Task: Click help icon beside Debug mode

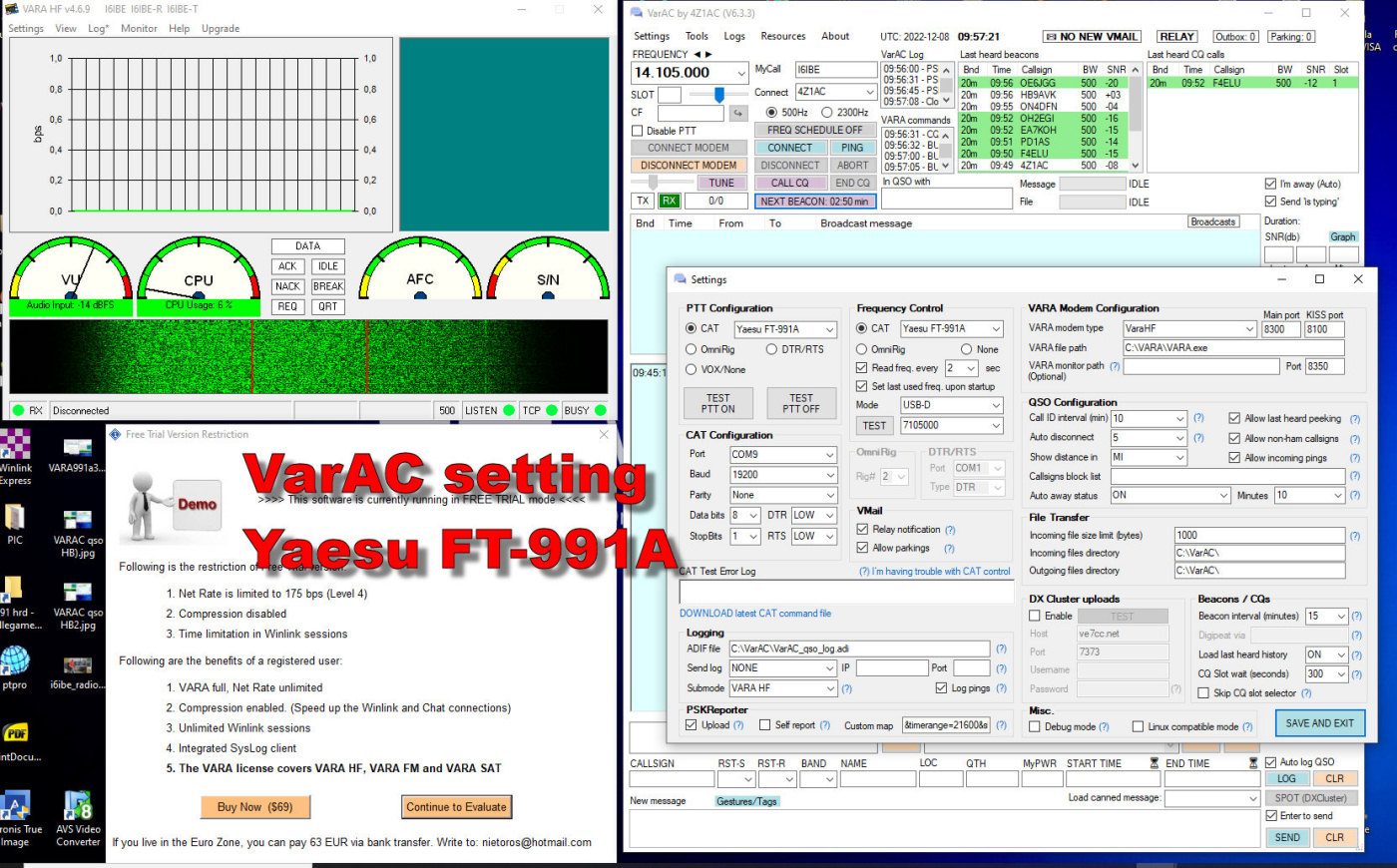Action: click(1104, 727)
